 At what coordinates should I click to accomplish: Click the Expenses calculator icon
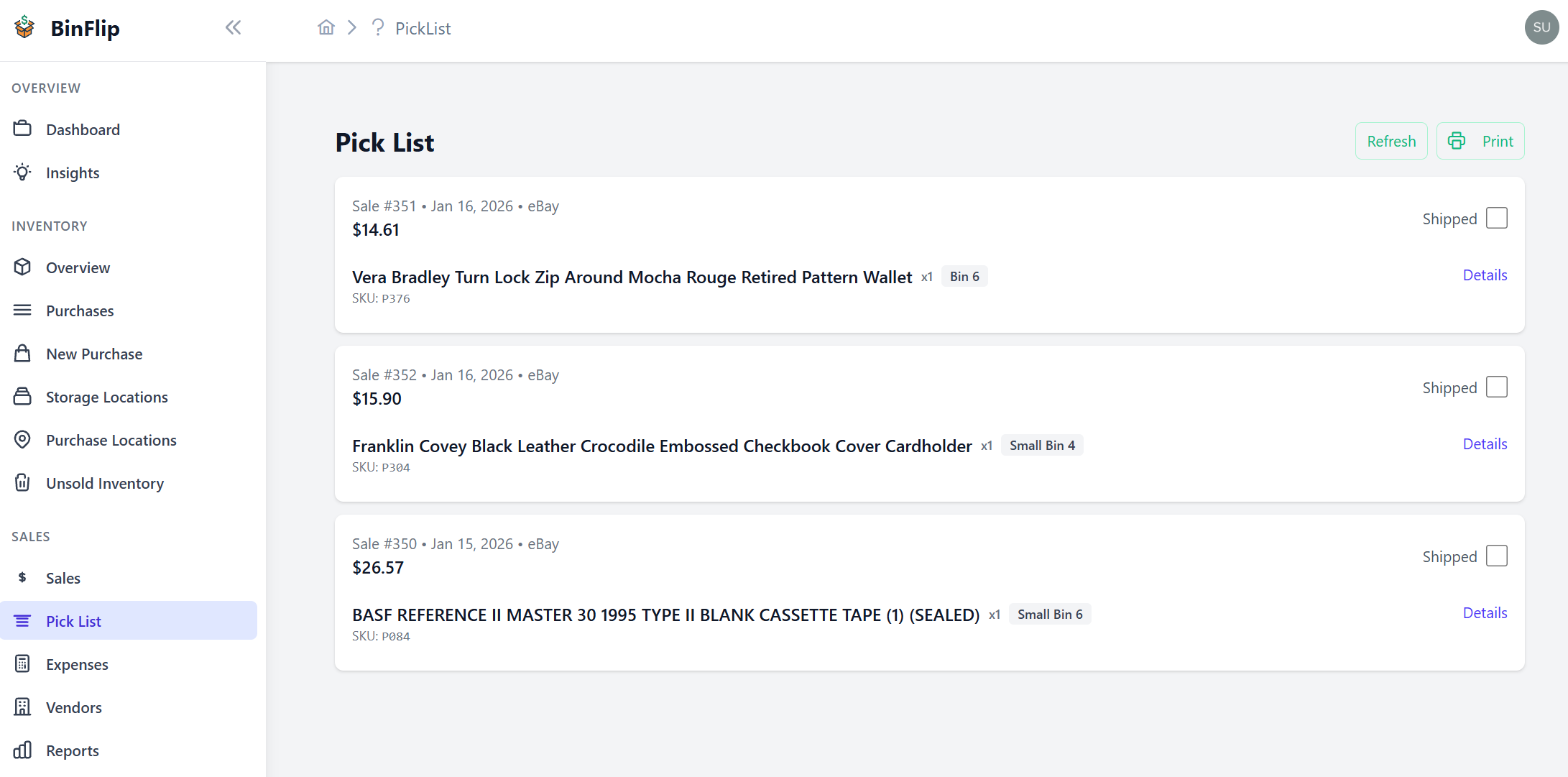pos(22,663)
